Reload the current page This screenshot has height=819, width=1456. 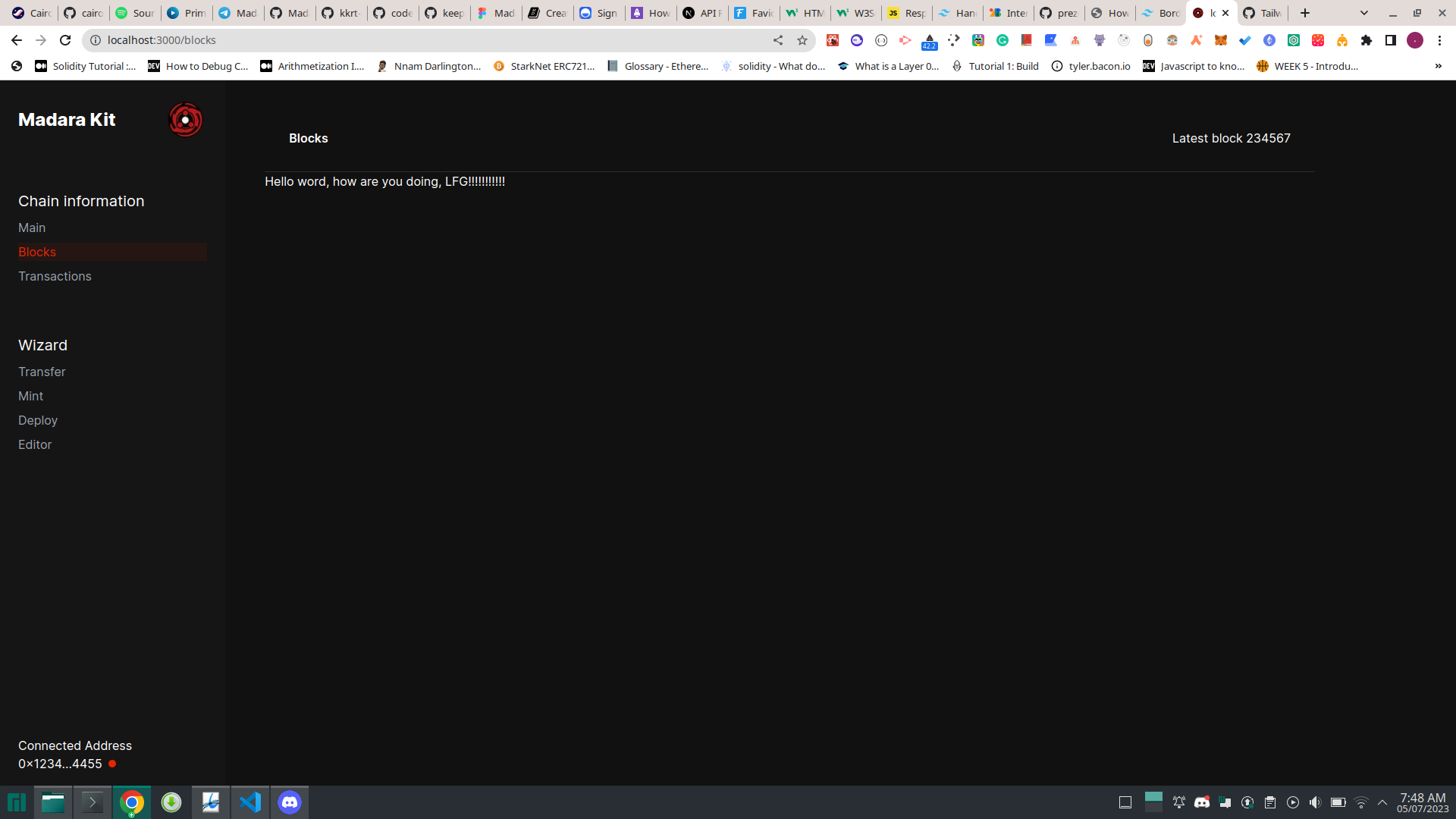tap(65, 40)
